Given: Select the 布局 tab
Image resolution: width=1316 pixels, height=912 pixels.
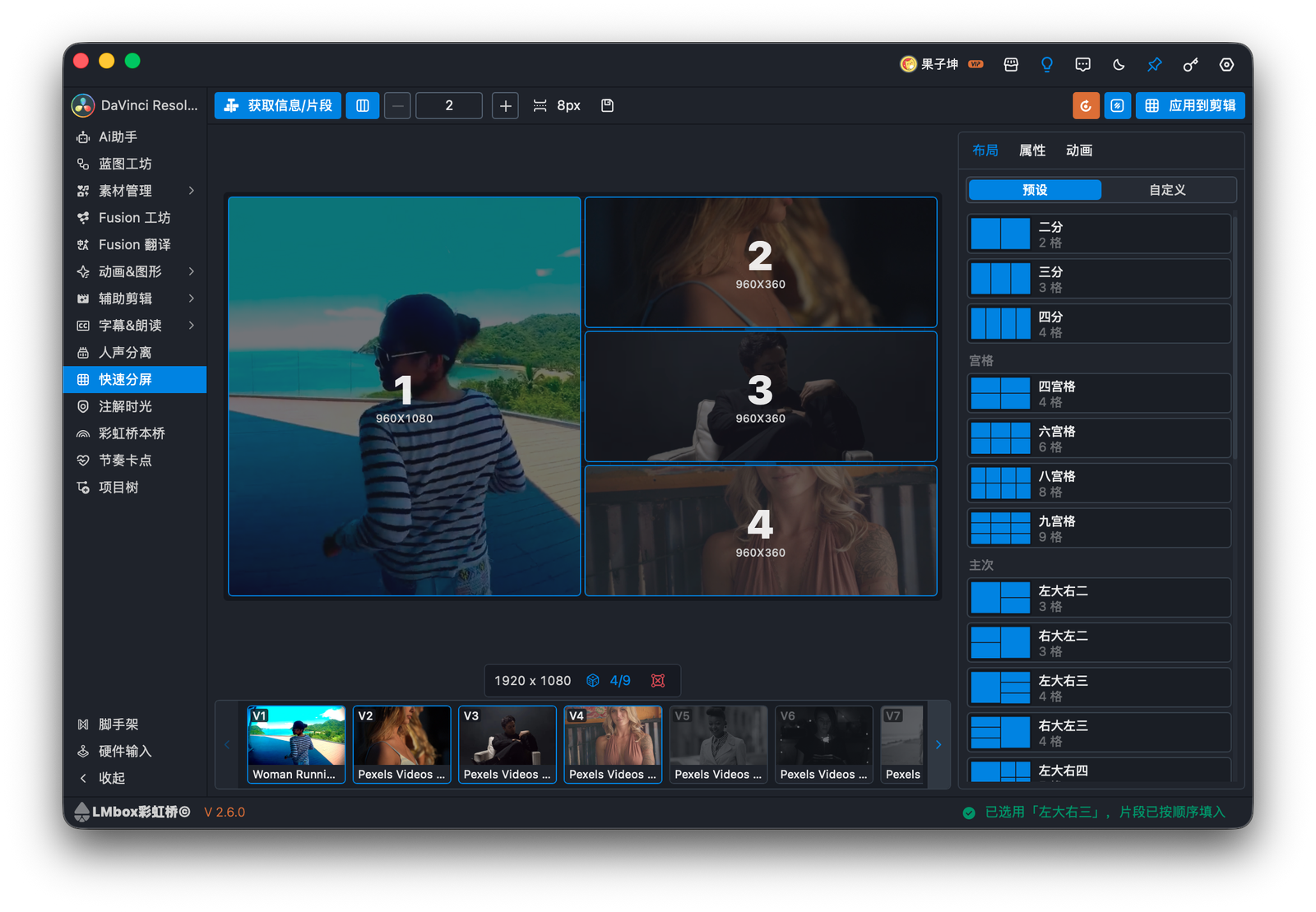Looking at the screenshot, I should [985, 150].
